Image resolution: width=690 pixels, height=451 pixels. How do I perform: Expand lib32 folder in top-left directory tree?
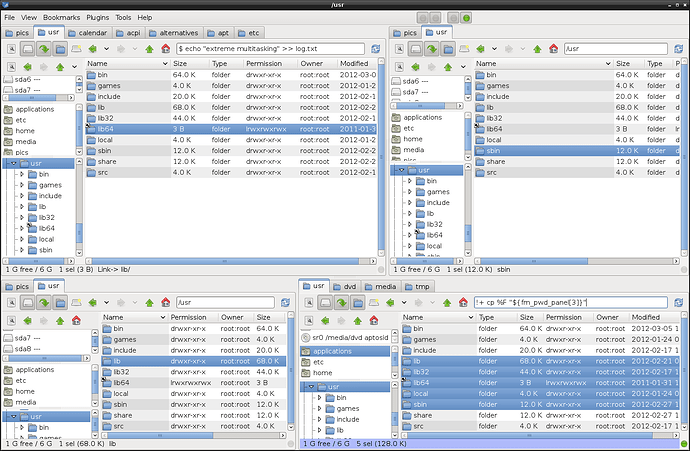(22, 217)
